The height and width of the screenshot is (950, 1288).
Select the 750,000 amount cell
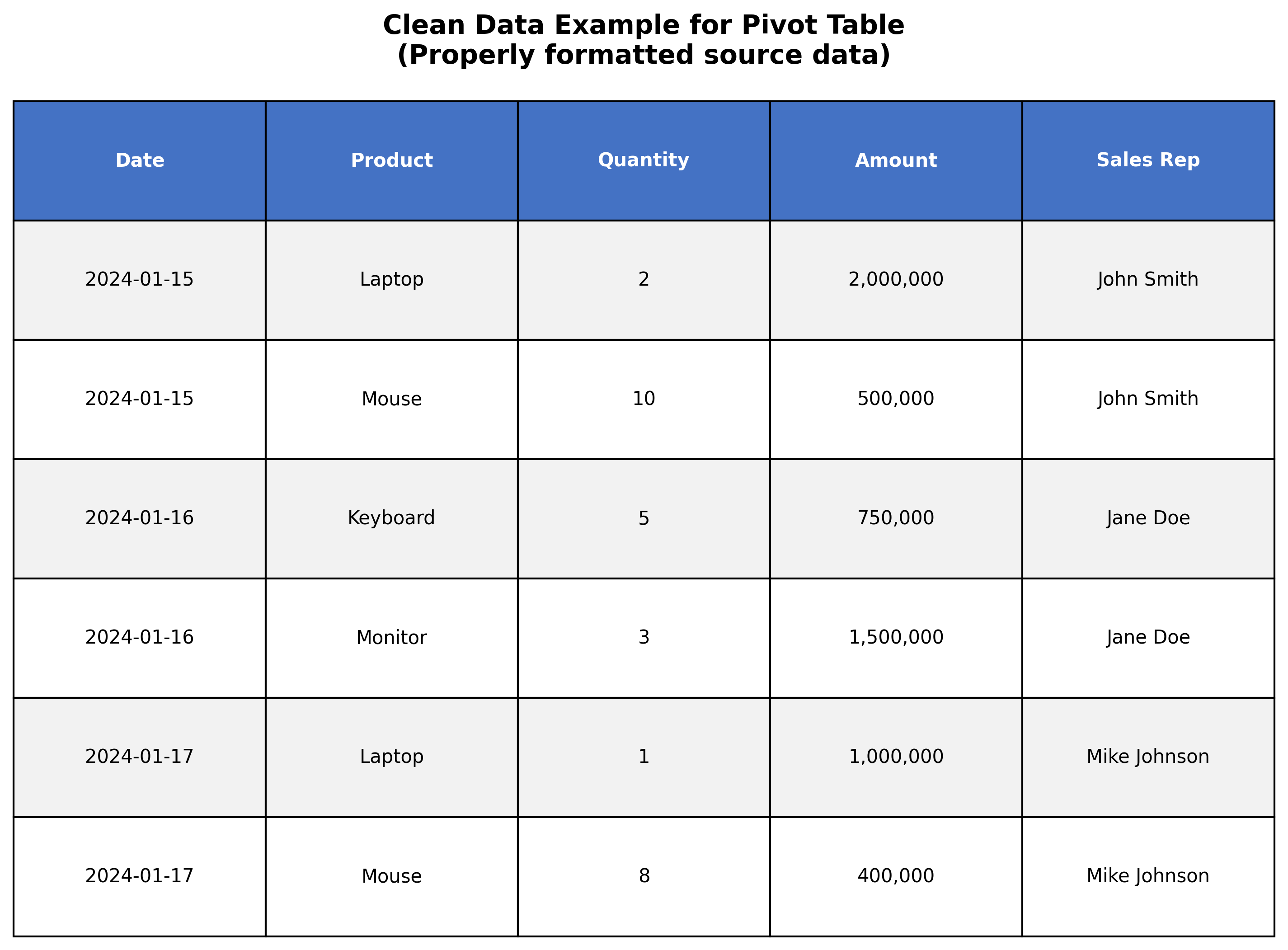896,518
